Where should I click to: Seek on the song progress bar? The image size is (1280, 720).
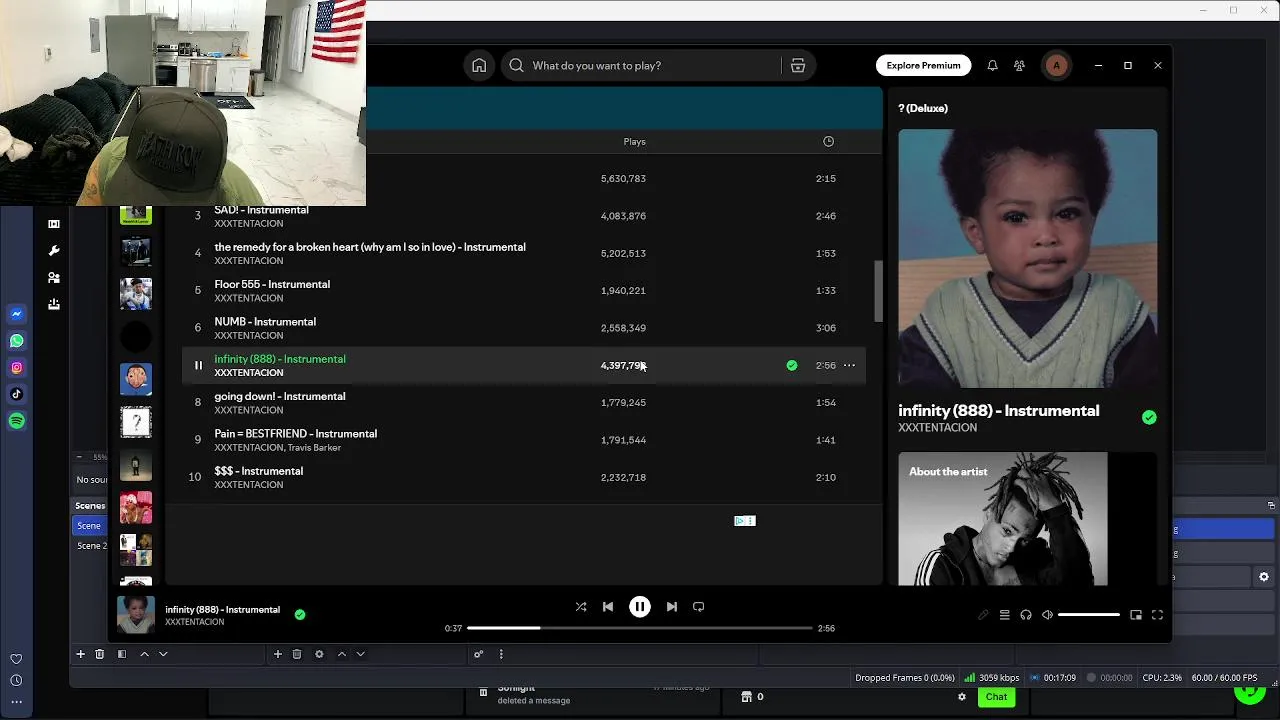pyautogui.click(x=640, y=628)
